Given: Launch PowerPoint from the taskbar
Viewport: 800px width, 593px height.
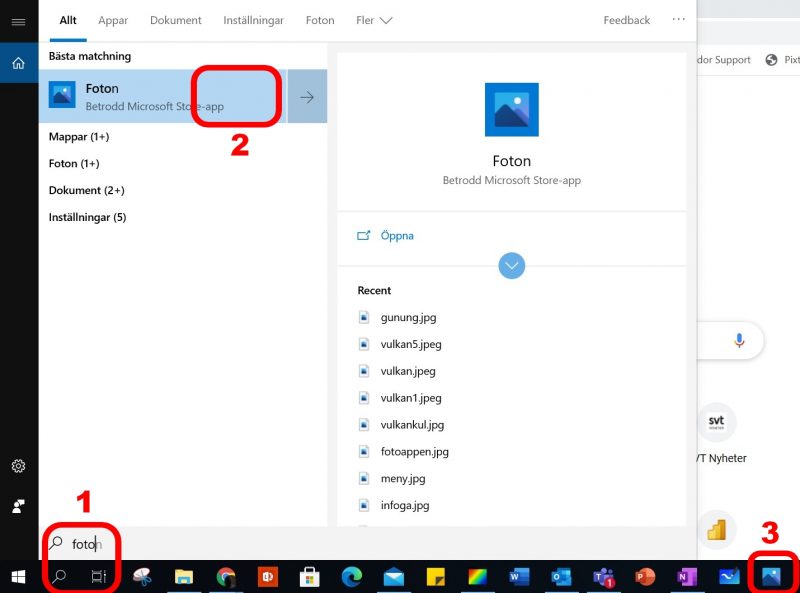Looking at the screenshot, I should [x=645, y=577].
